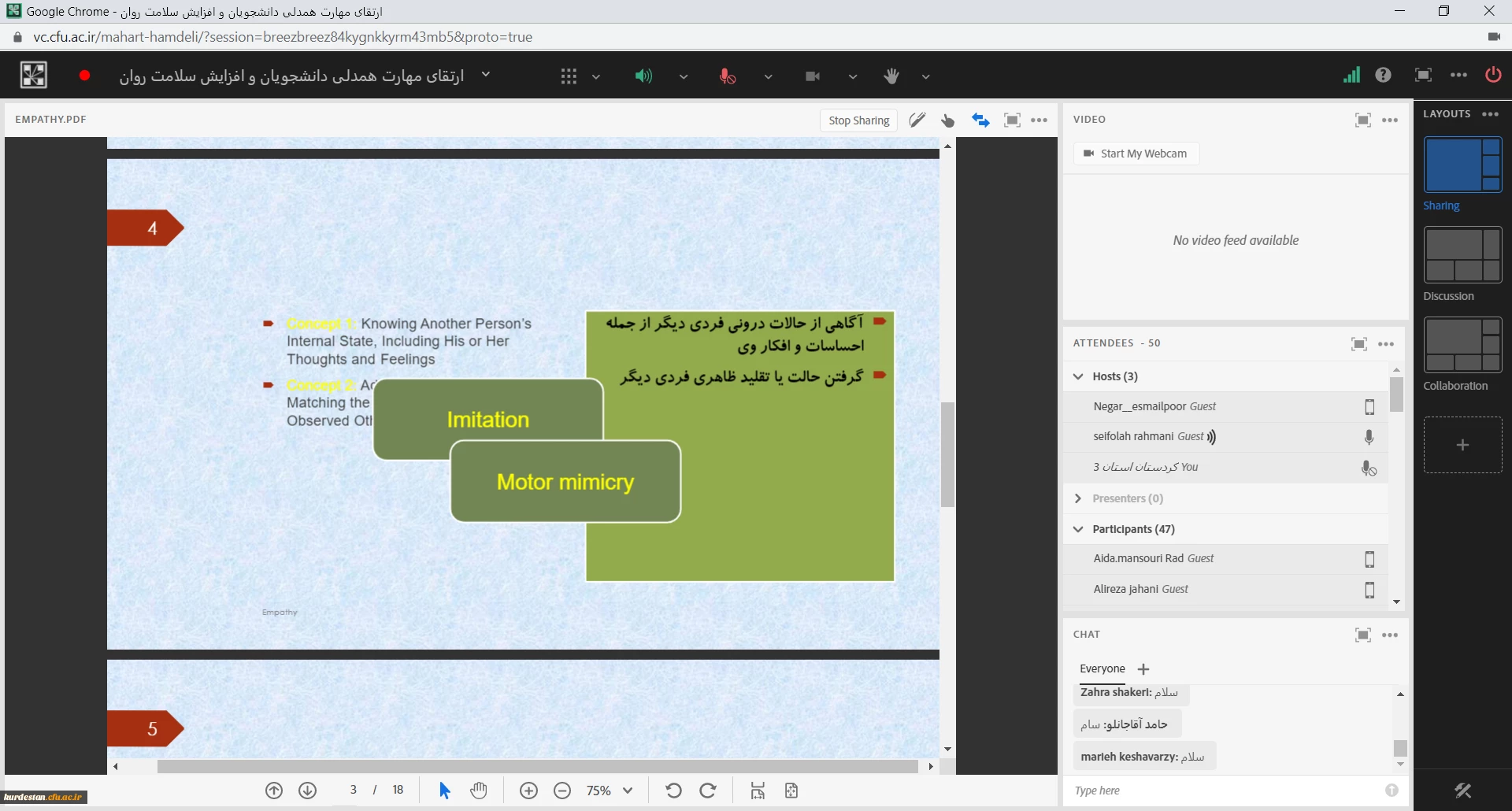Switch to the Discussion layout
Screen dimensions: 1512x811
[1462, 255]
